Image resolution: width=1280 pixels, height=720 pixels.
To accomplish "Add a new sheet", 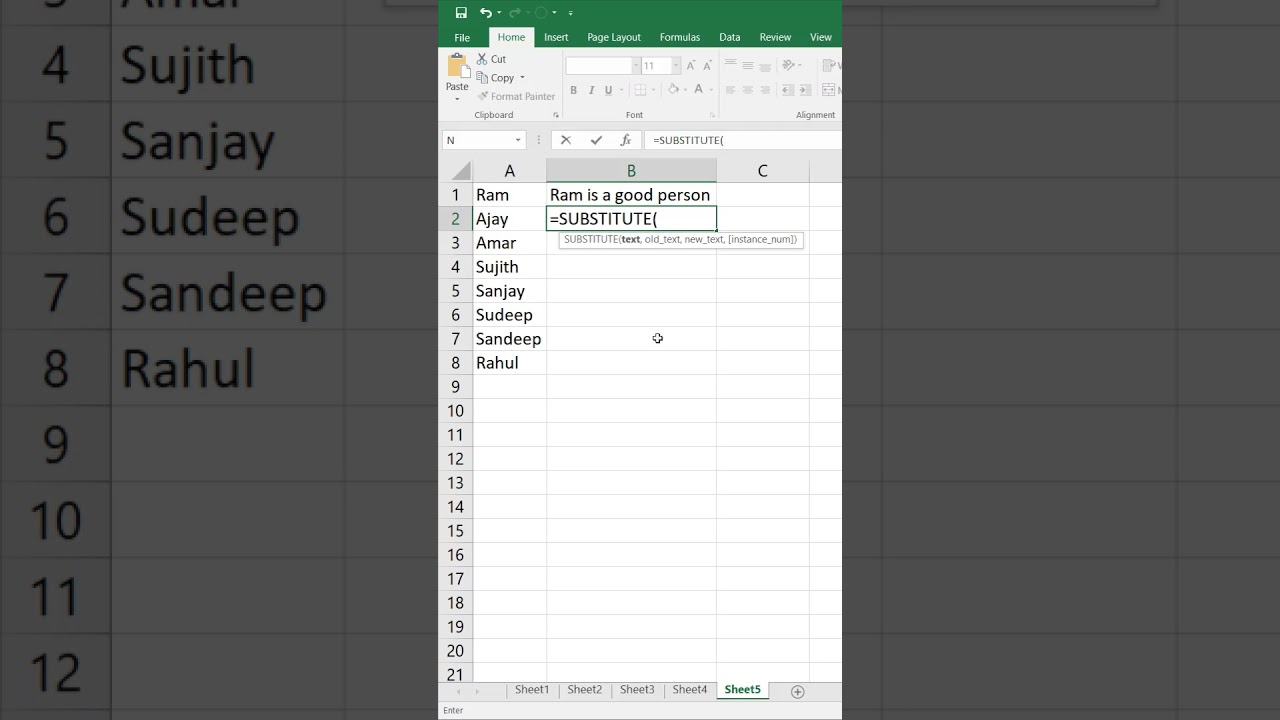I will 797,691.
